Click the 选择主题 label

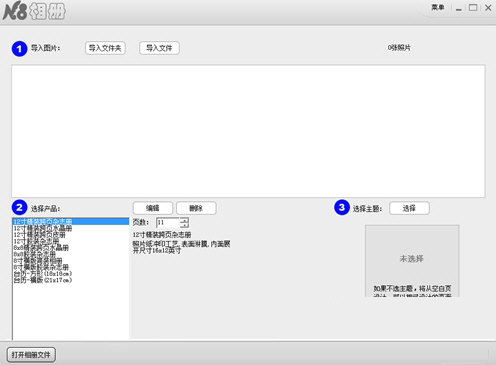(367, 209)
